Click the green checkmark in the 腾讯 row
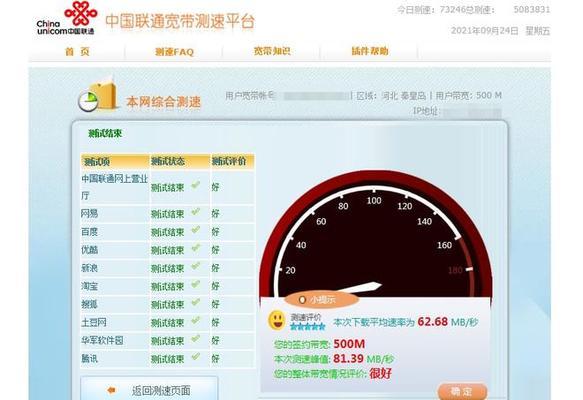583x400 pixels. [196, 357]
